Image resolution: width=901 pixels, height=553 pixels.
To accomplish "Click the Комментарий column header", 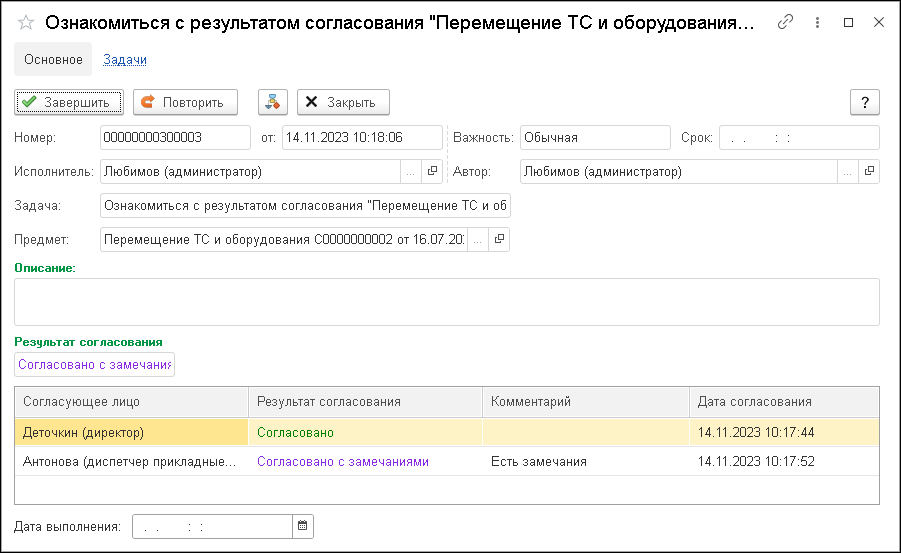I will click(x=586, y=401).
